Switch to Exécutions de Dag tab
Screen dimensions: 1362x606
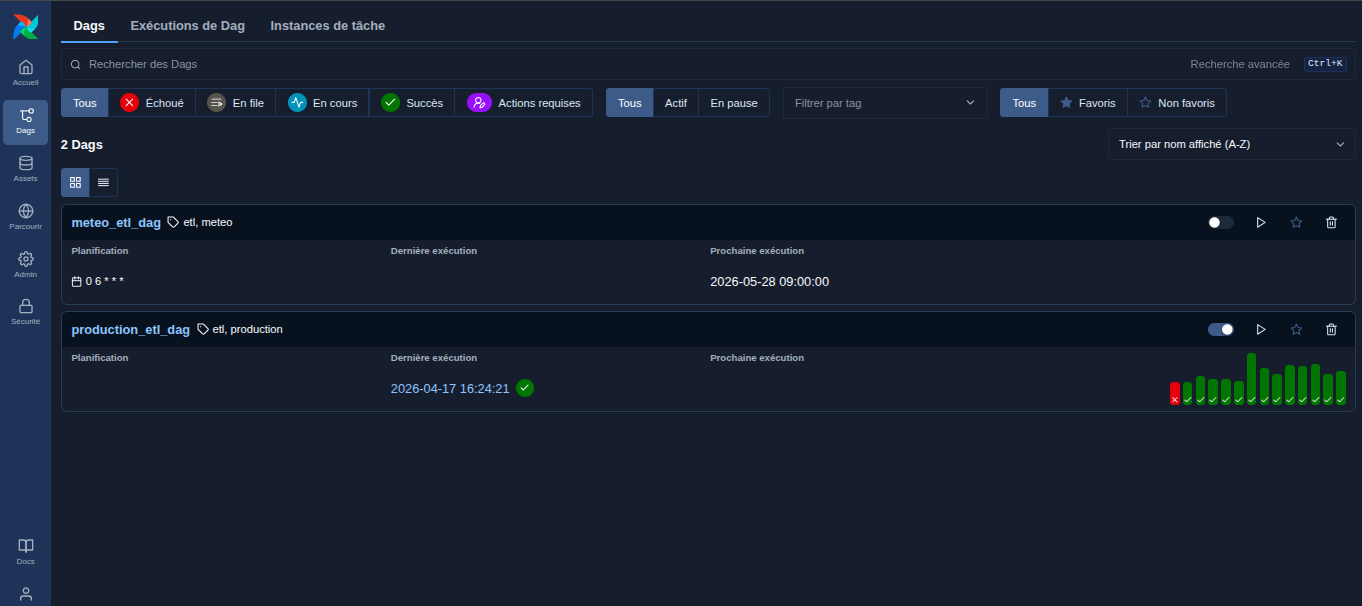(188, 26)
